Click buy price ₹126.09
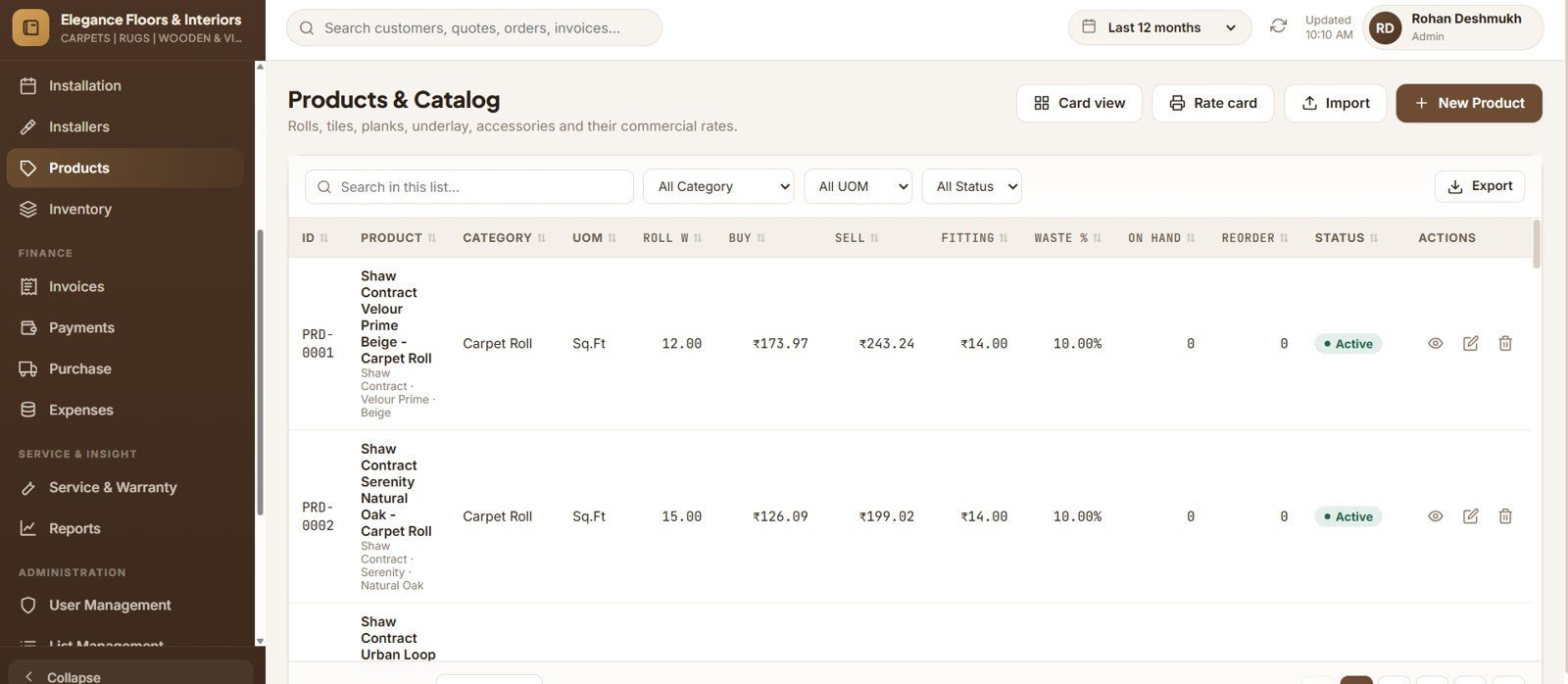1568x684 pixels. coord(780,516)
